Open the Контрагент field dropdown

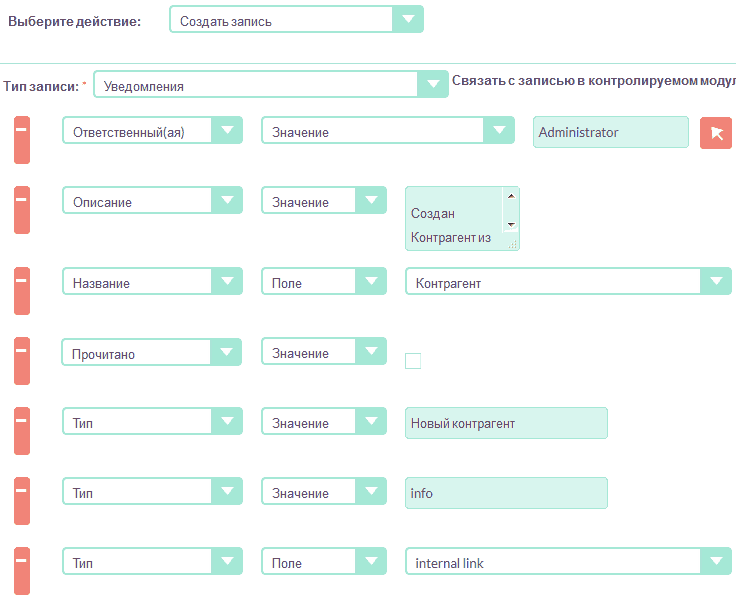[567, 282]
